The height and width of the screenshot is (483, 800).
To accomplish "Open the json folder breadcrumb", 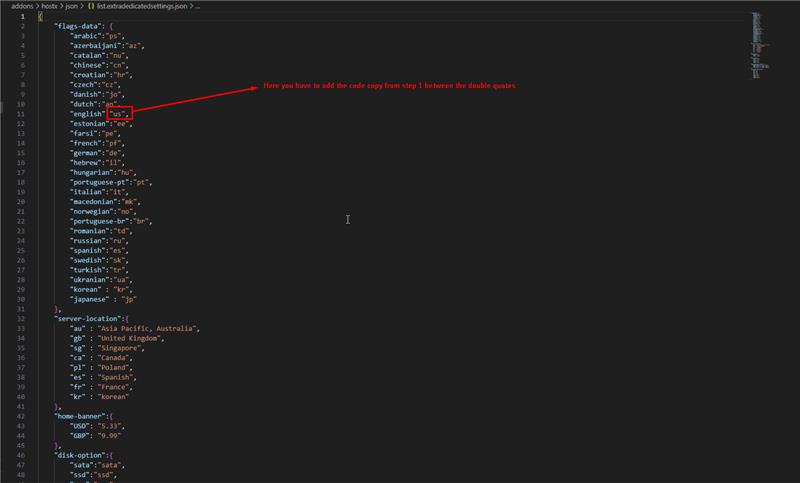I will tap(72, 5).
